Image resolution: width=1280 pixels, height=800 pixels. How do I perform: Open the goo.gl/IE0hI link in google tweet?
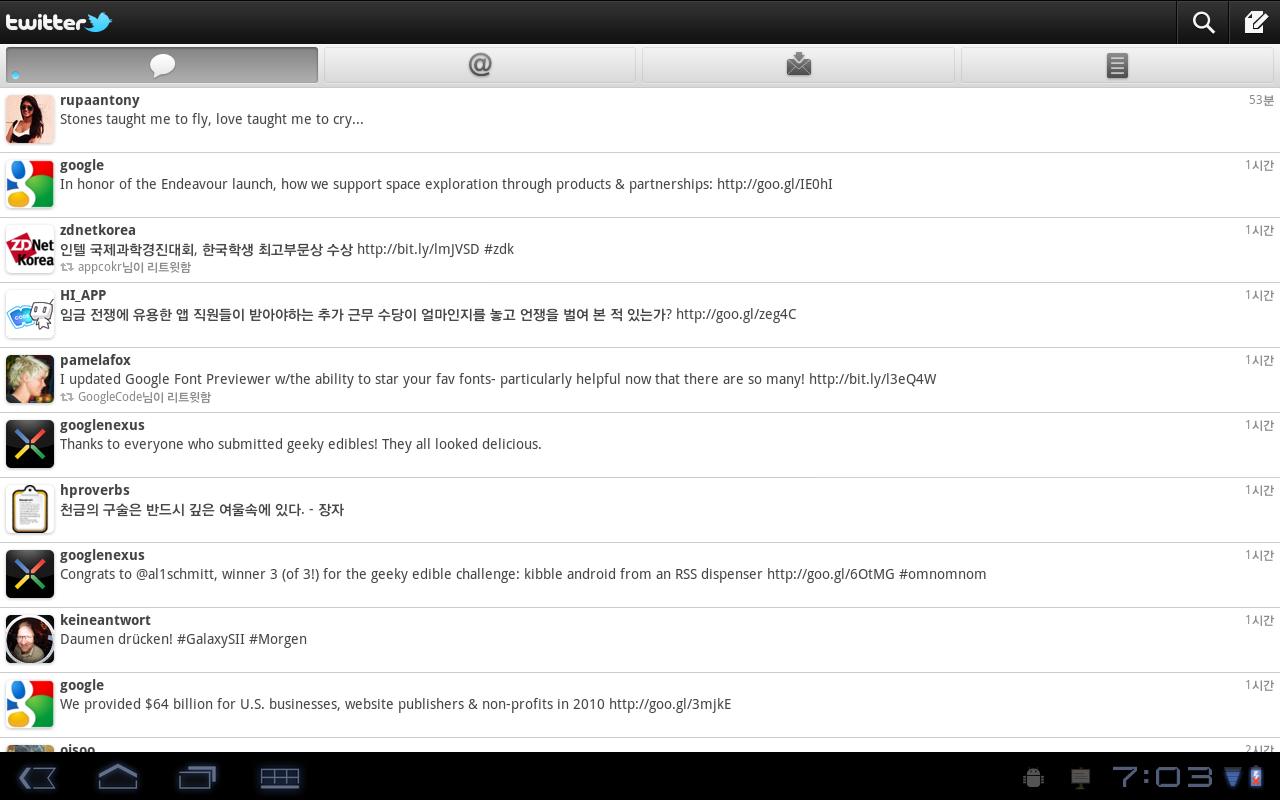[x=775, y=184]
